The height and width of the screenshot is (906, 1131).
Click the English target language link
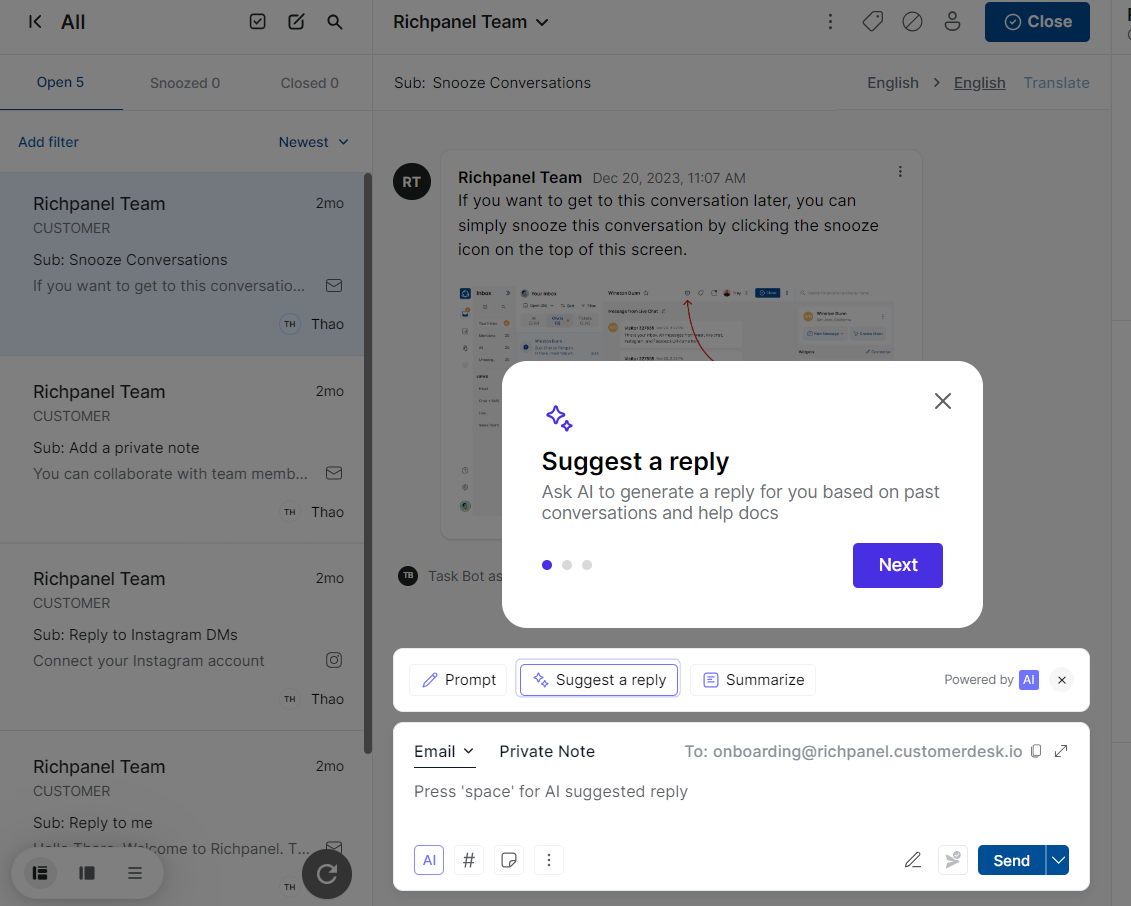tap(980, 83)
